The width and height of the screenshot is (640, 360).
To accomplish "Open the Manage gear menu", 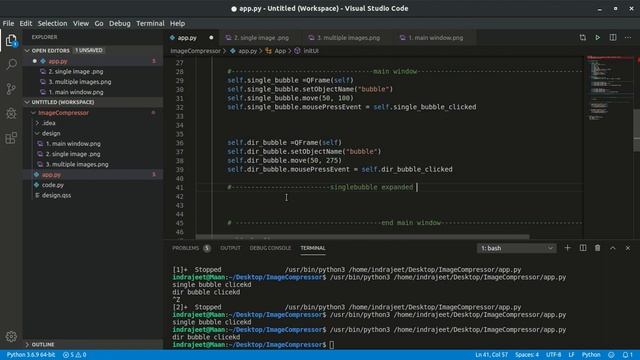I will 11,336.
